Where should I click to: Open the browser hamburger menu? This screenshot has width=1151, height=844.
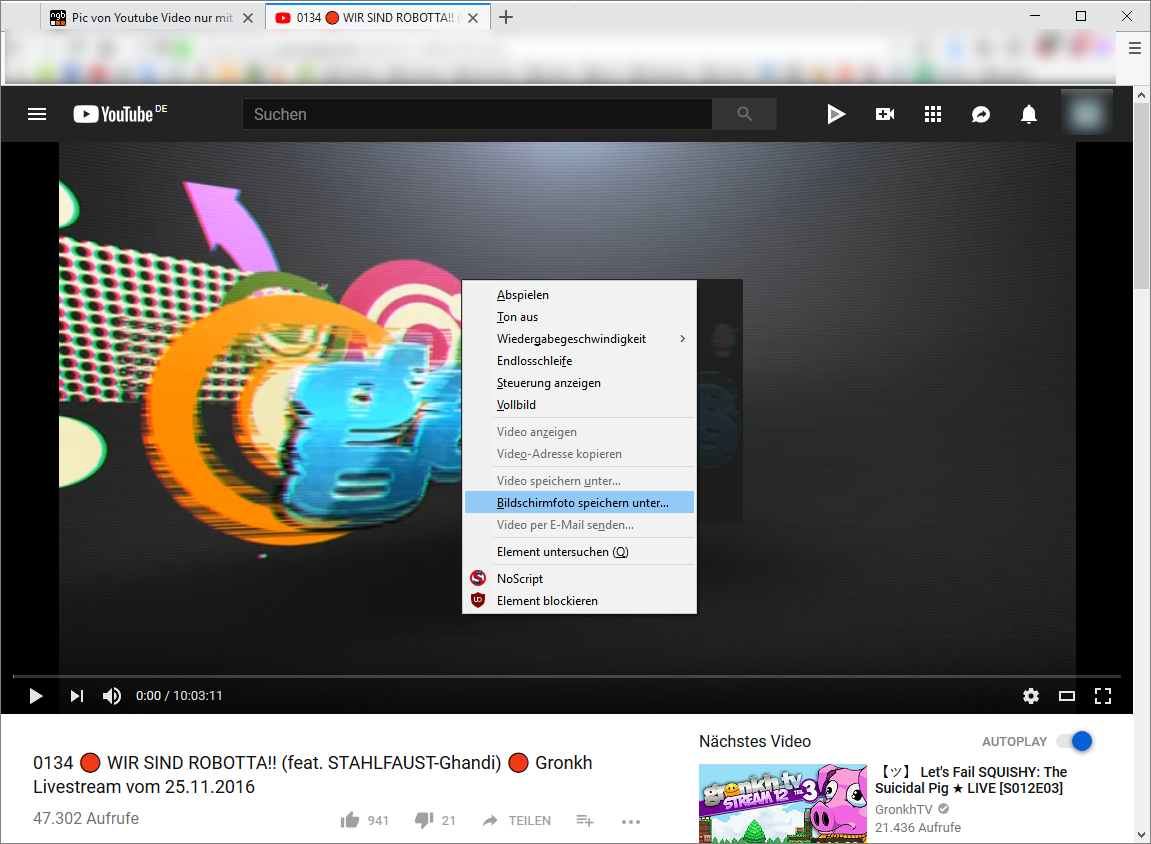(x=1134, y=48)
